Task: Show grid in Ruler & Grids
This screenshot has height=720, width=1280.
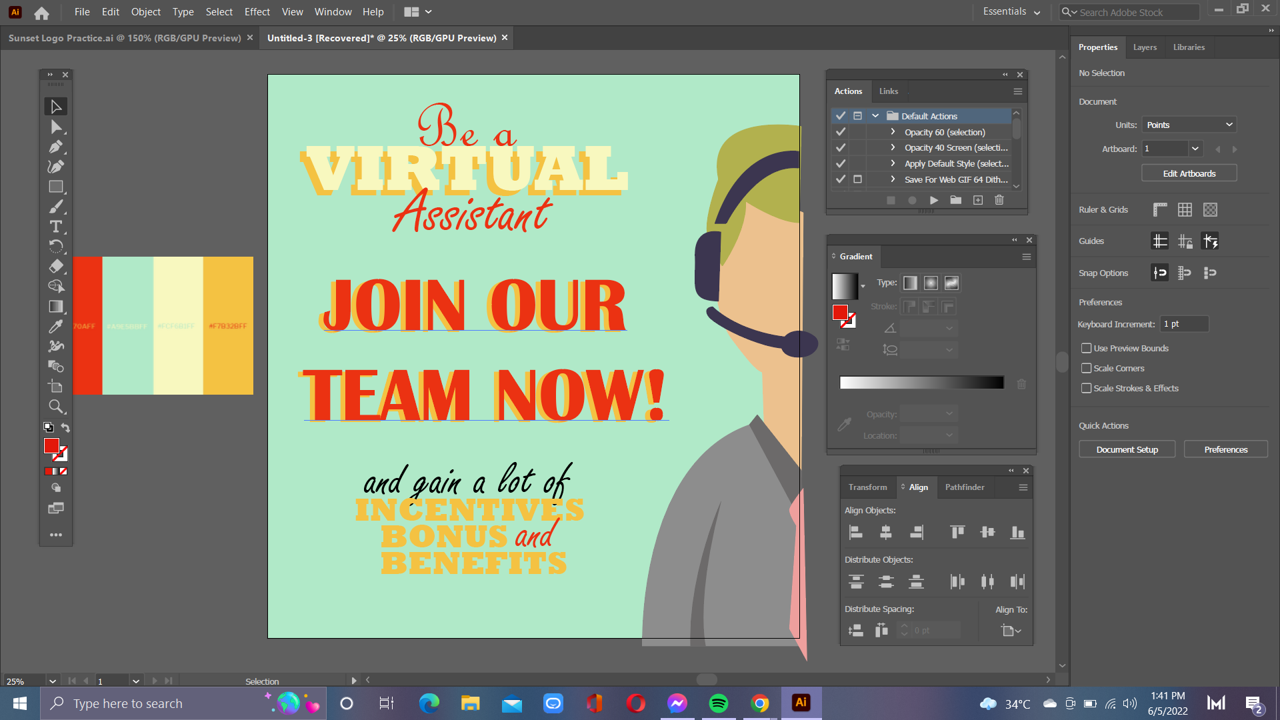Action: click(1185, 210)
